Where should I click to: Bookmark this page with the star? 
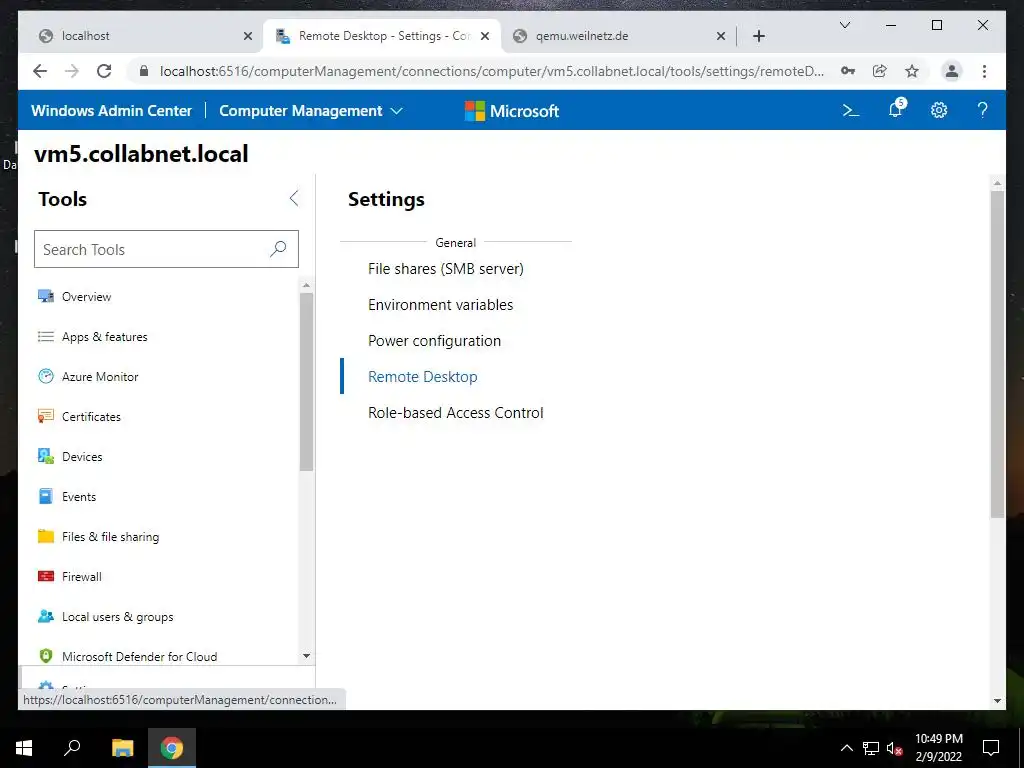click(x=912, y=71)
